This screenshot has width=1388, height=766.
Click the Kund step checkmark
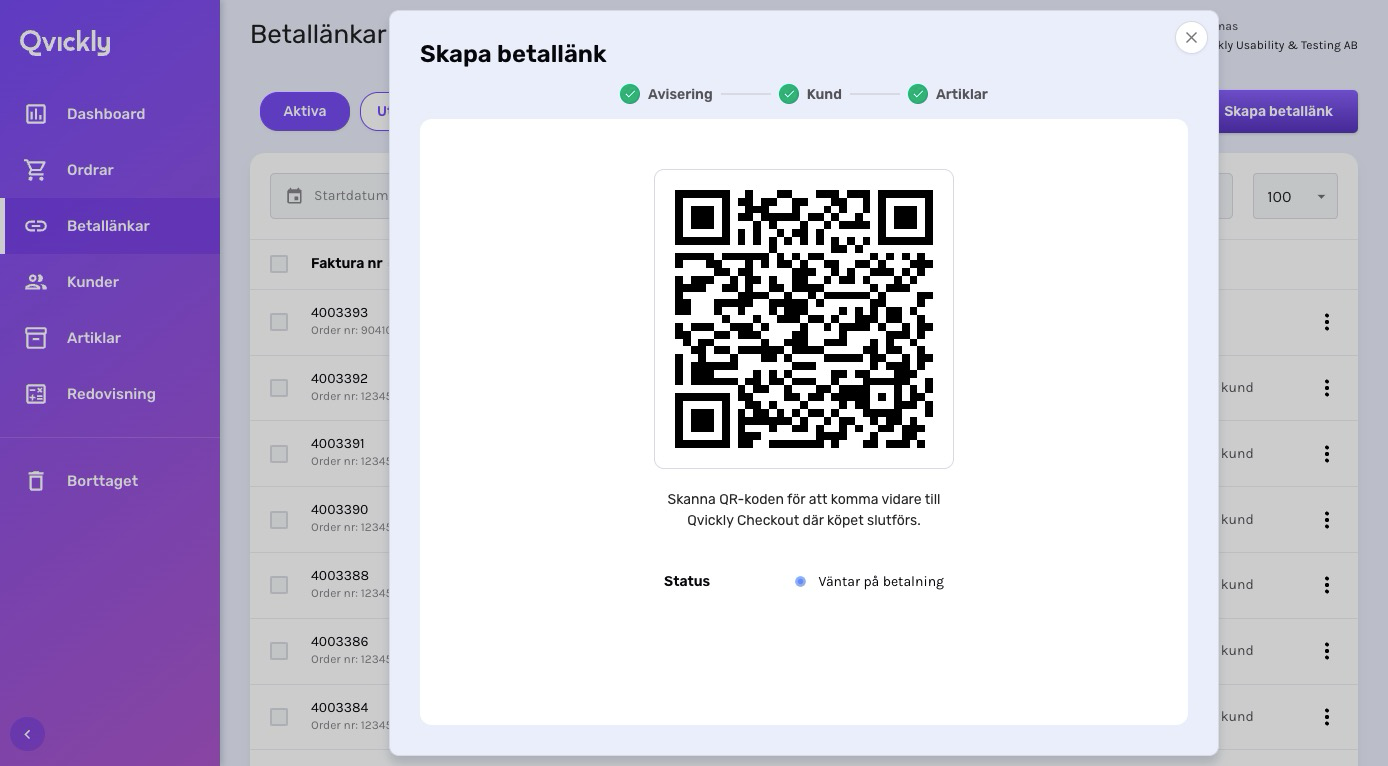coord(789,94)
